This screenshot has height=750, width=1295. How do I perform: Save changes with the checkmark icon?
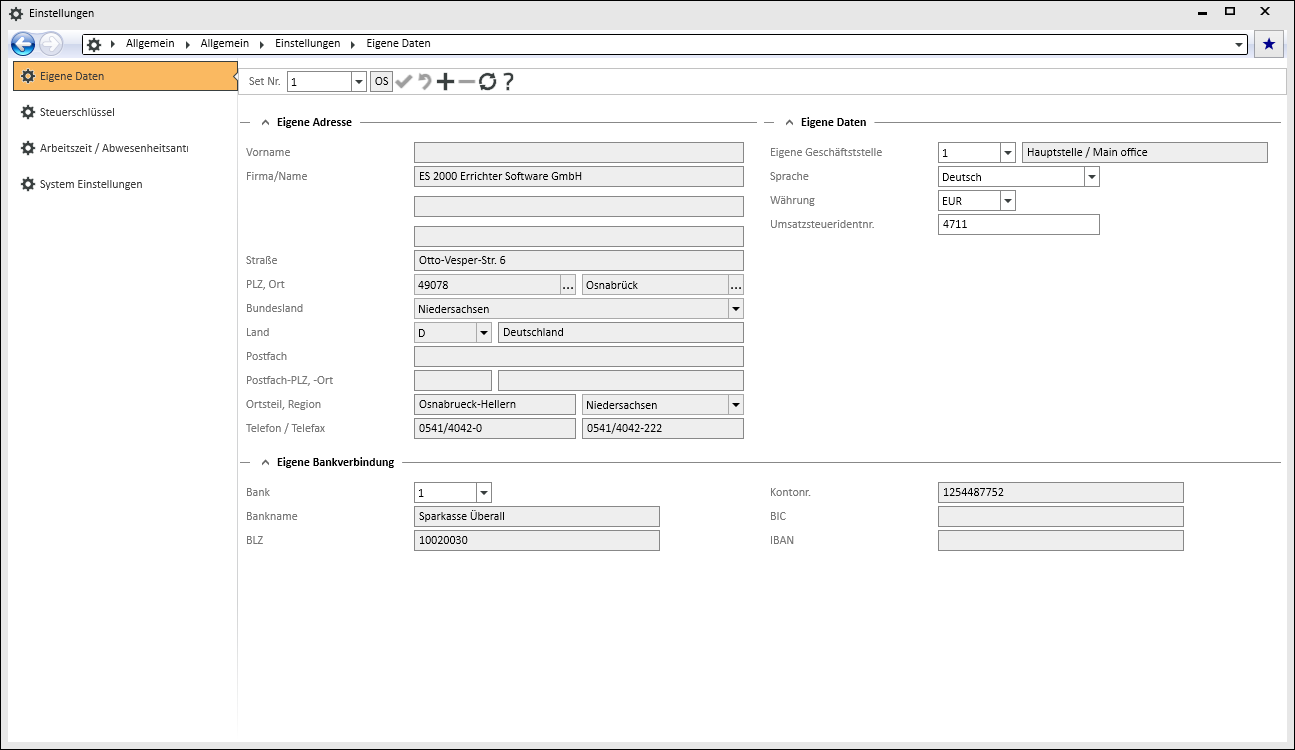coord(404,82)
